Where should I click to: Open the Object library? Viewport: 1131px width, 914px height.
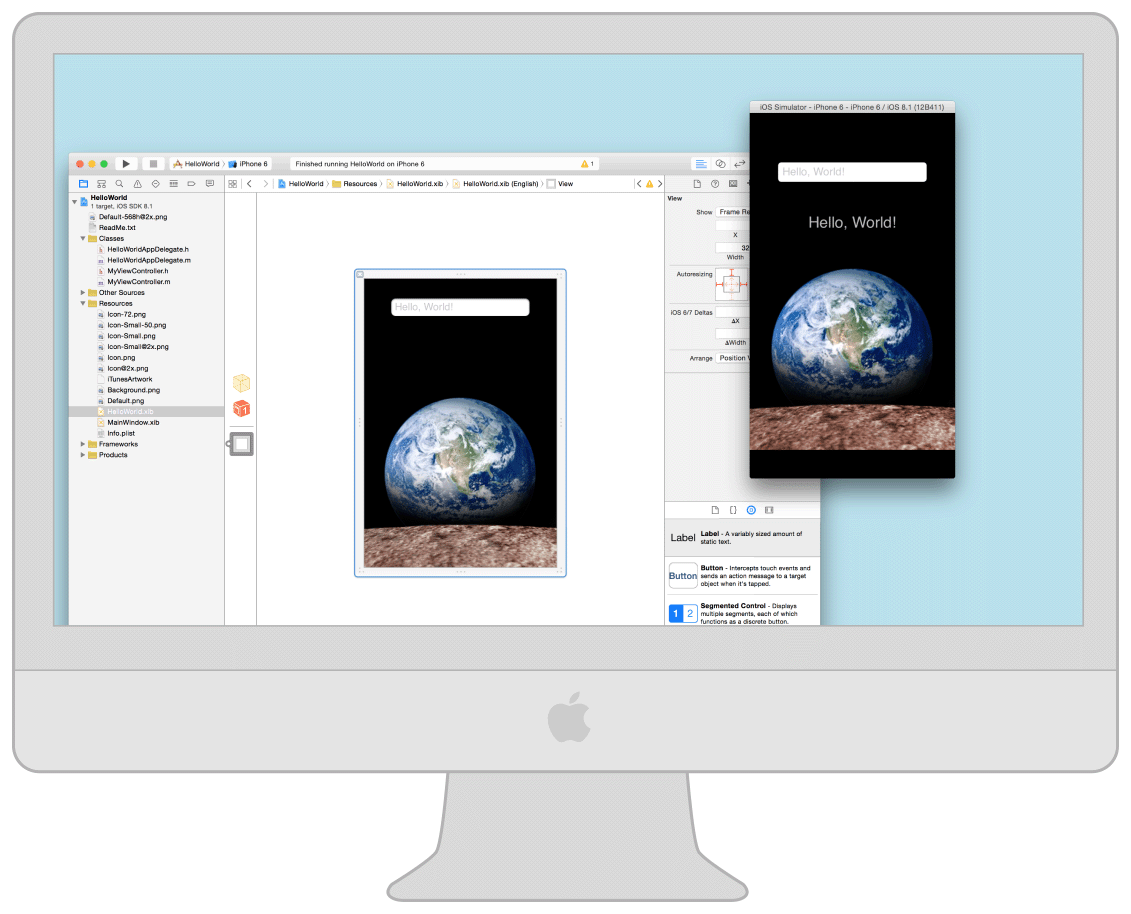[751, 510]
